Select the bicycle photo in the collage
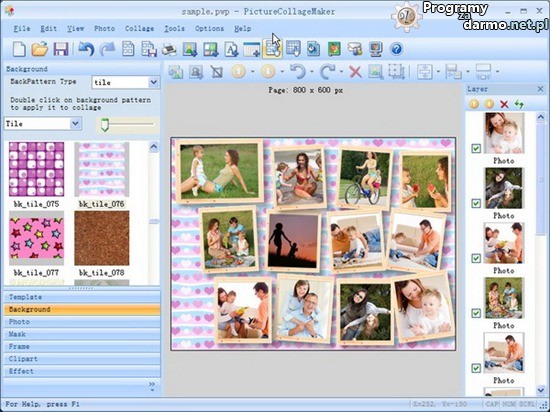Viewport: 550px width, 412px height. coord(364,178)
